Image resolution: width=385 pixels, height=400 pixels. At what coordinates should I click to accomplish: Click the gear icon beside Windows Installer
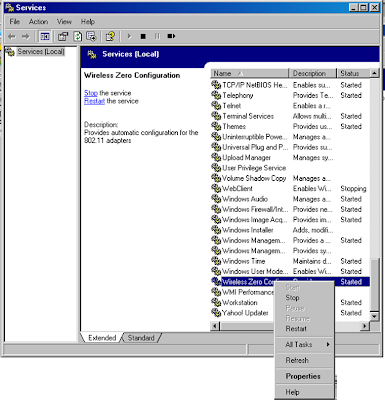[x=216, y=230]
